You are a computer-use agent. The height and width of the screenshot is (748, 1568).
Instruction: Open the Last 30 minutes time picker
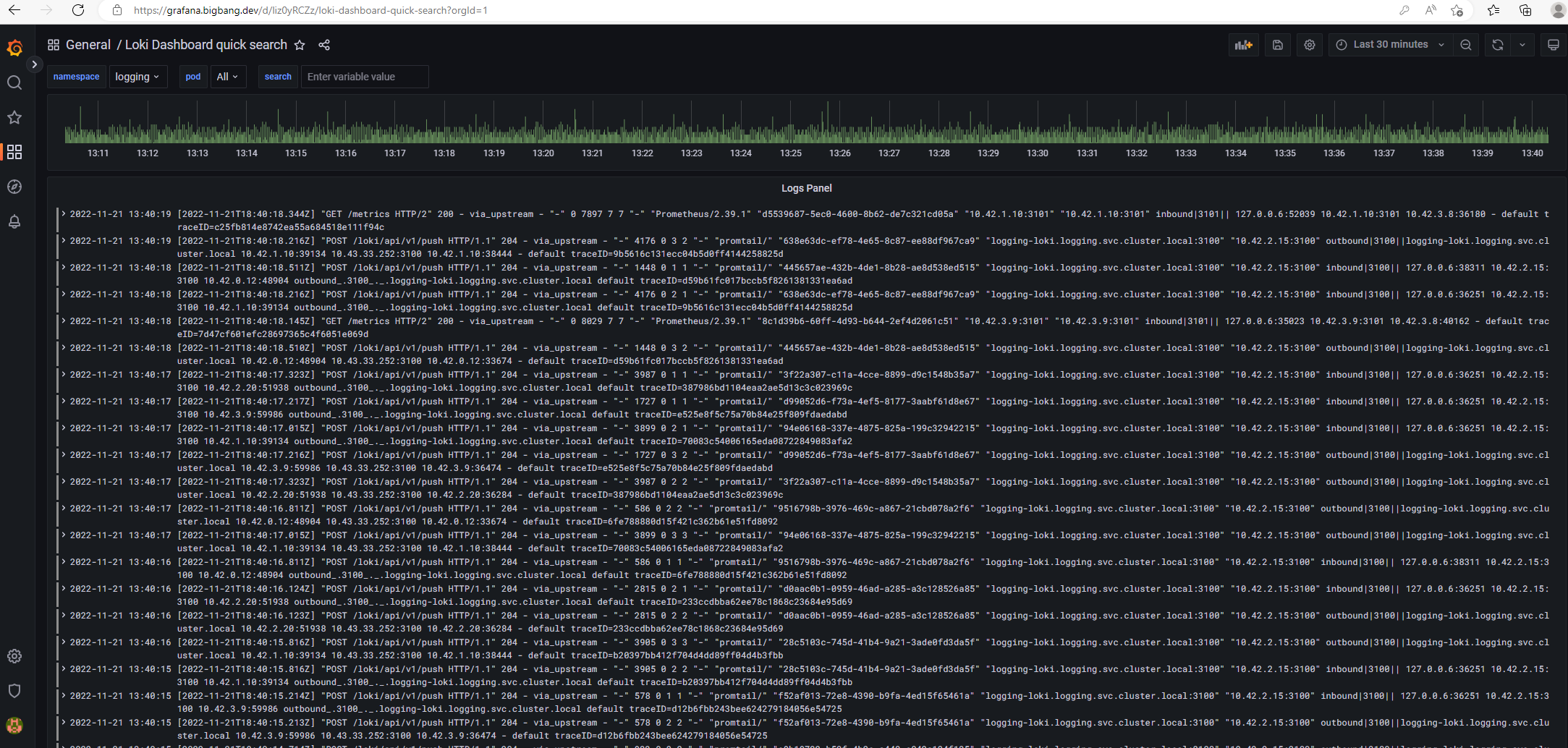coord(1389,45)
